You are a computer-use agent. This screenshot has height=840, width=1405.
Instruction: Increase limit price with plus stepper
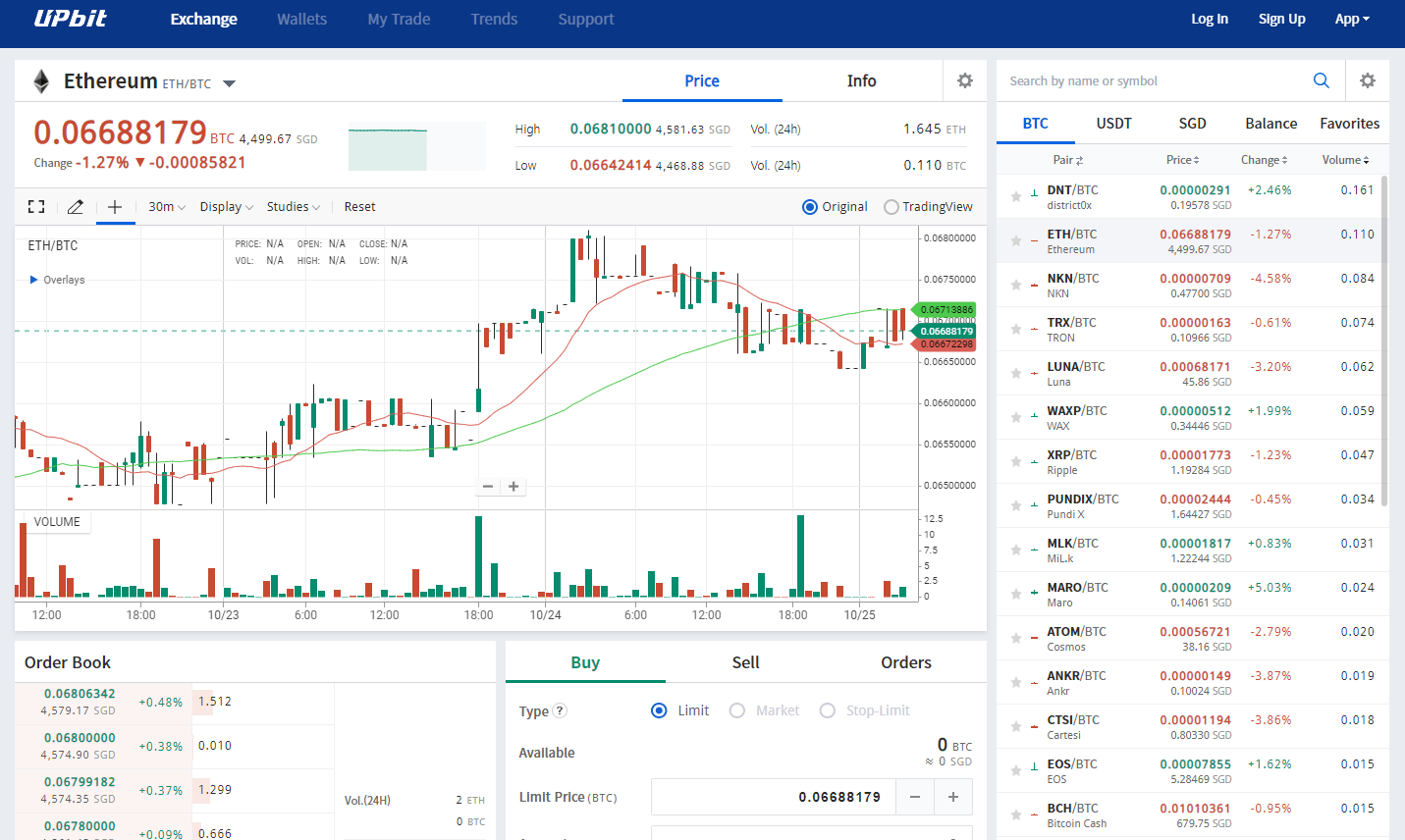[x=953, y=797]
